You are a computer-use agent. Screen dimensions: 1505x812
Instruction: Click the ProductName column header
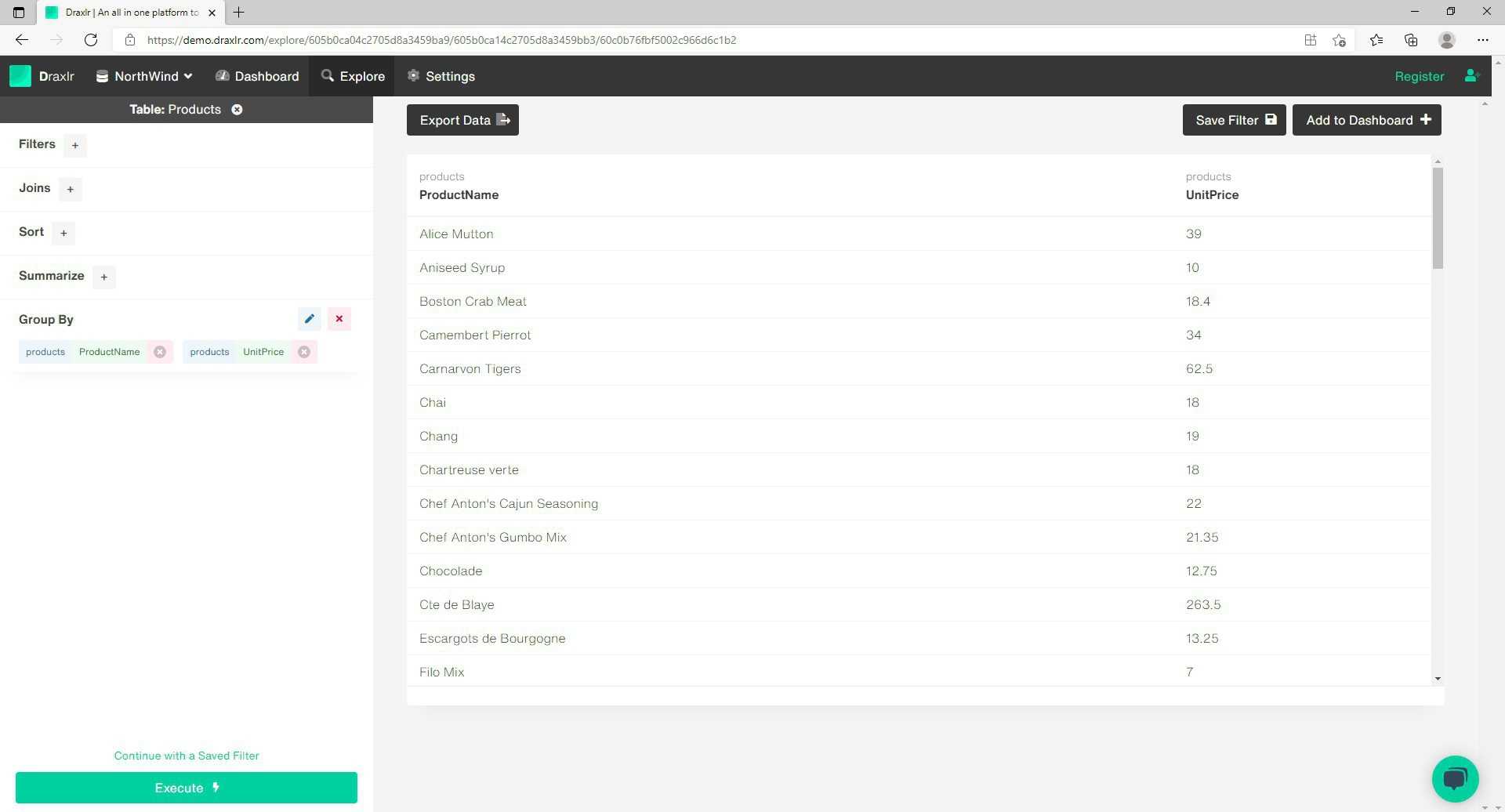pyautogui.click(x=459, y=195)
